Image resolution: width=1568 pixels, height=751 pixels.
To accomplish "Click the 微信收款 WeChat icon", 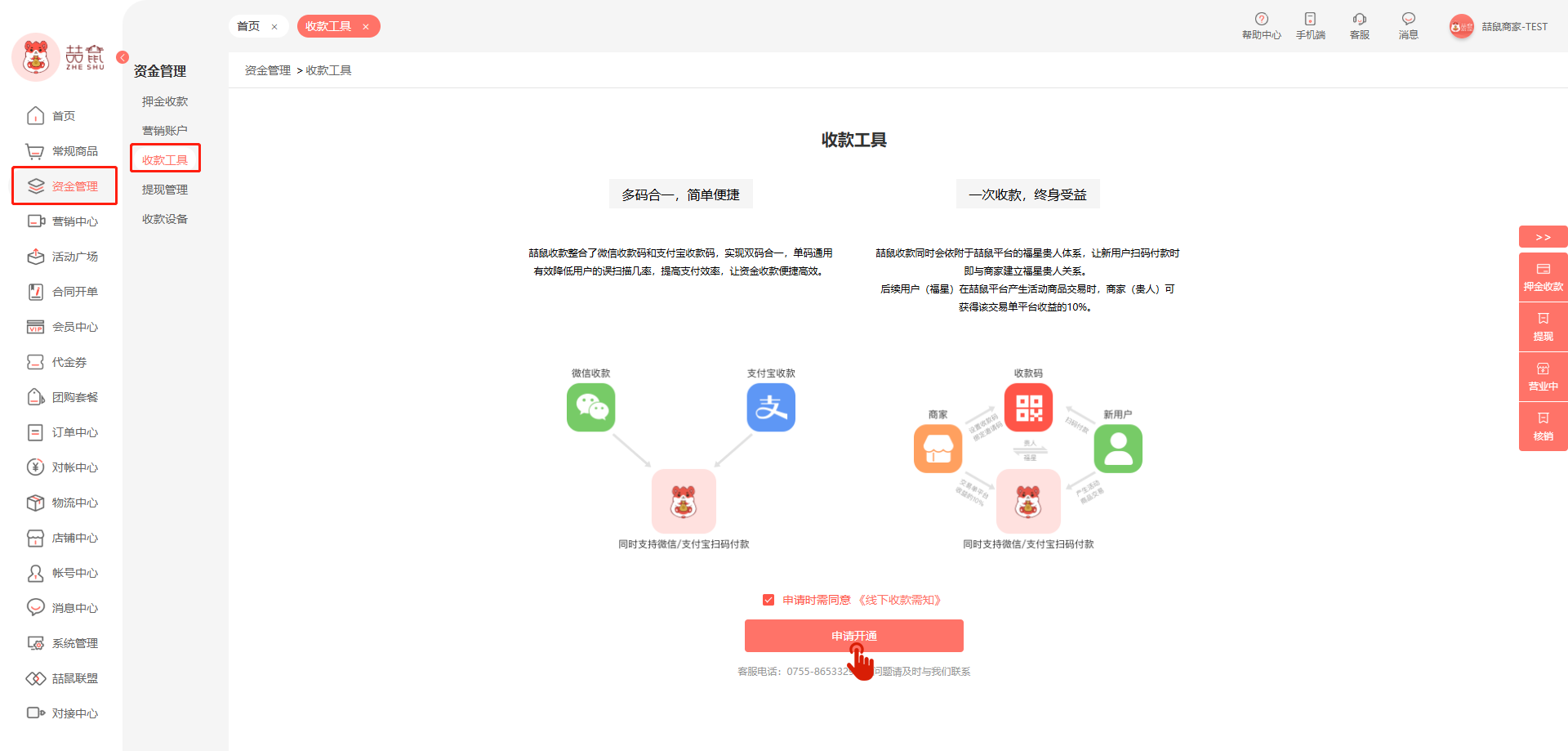I will [591, 408].
